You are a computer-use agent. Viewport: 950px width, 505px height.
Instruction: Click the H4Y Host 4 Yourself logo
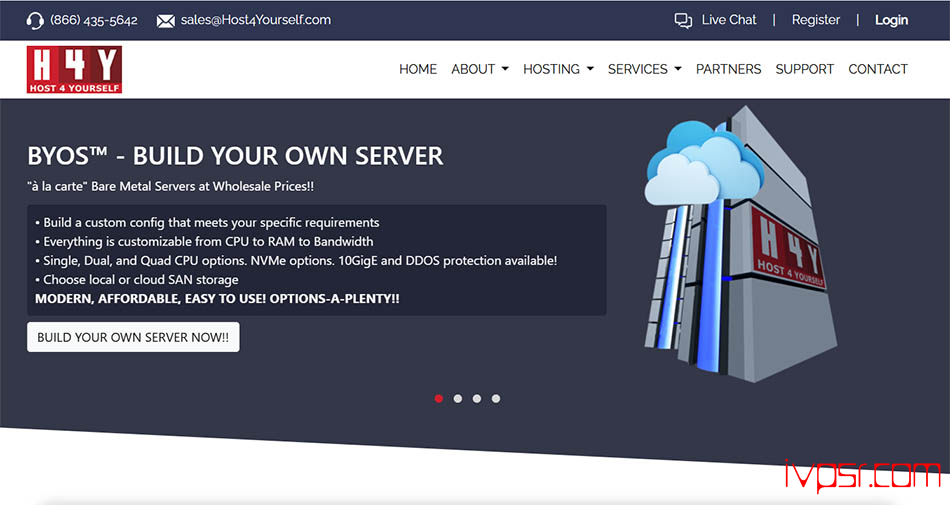tap(74, 70)
